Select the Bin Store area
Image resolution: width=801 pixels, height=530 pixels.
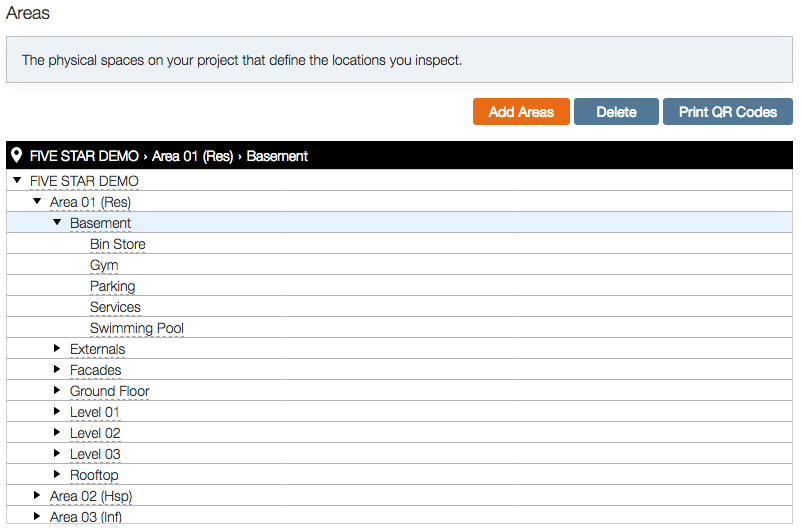coord(117,245)
